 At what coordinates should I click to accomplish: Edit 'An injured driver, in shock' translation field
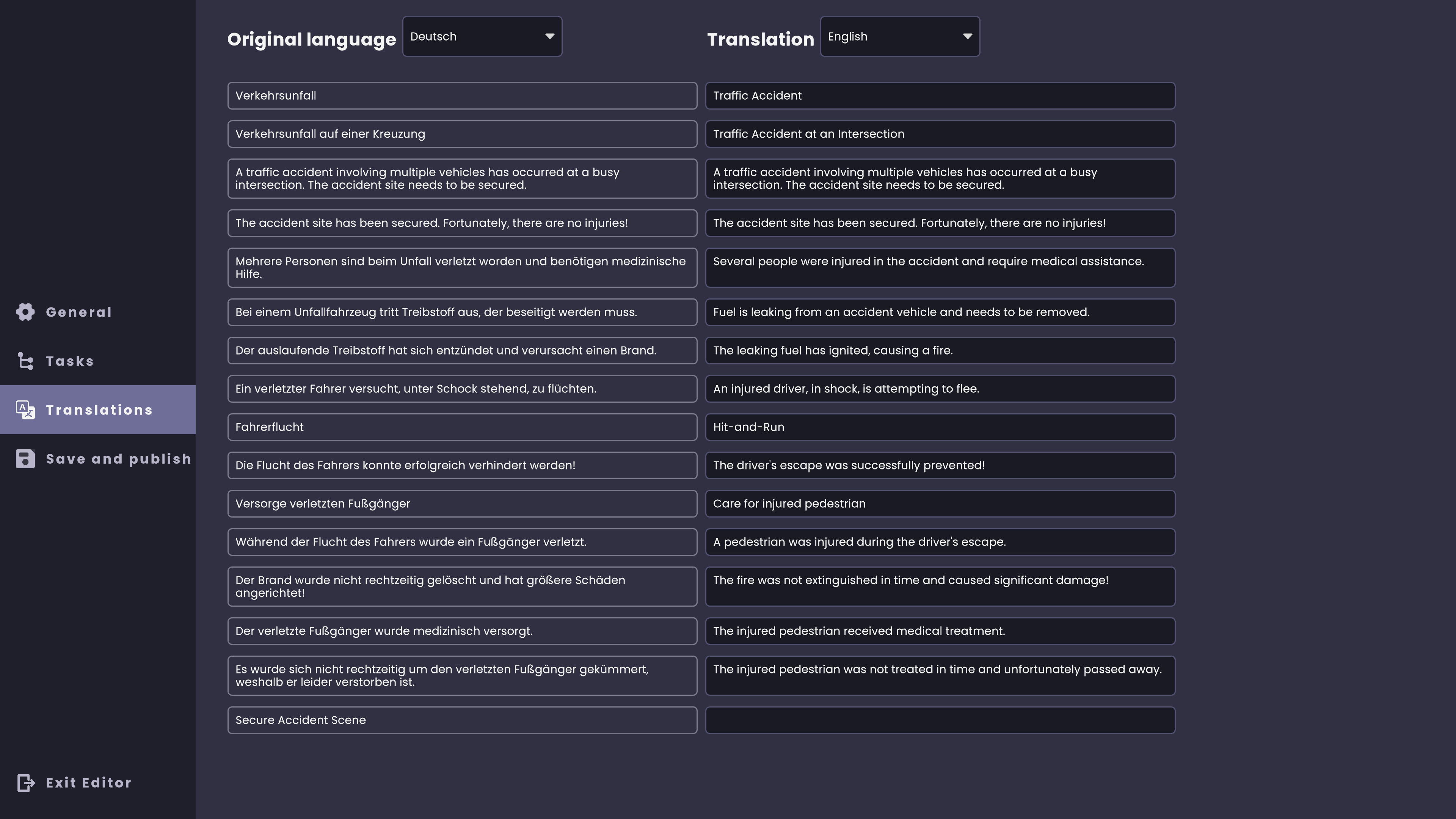(940, 389)
